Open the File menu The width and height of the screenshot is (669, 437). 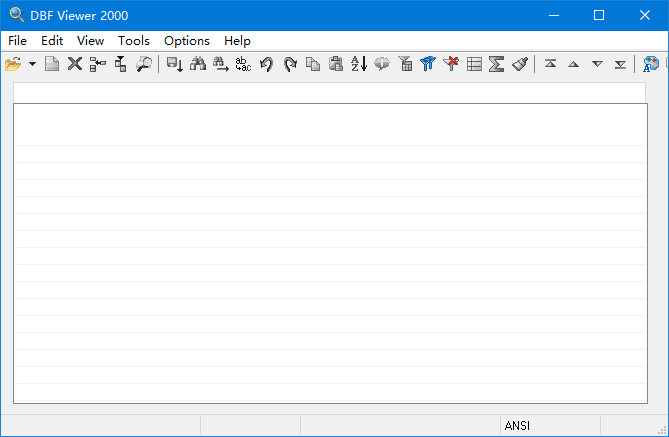(17, 41)
